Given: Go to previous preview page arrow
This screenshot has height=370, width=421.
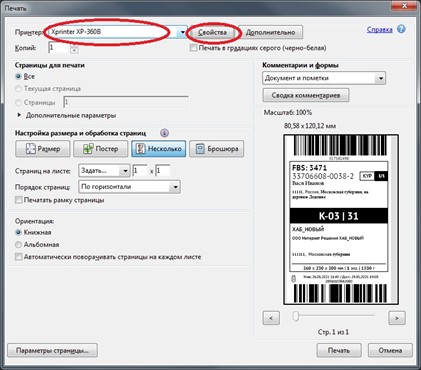Looking at the screenshot, I should [271, 318].
